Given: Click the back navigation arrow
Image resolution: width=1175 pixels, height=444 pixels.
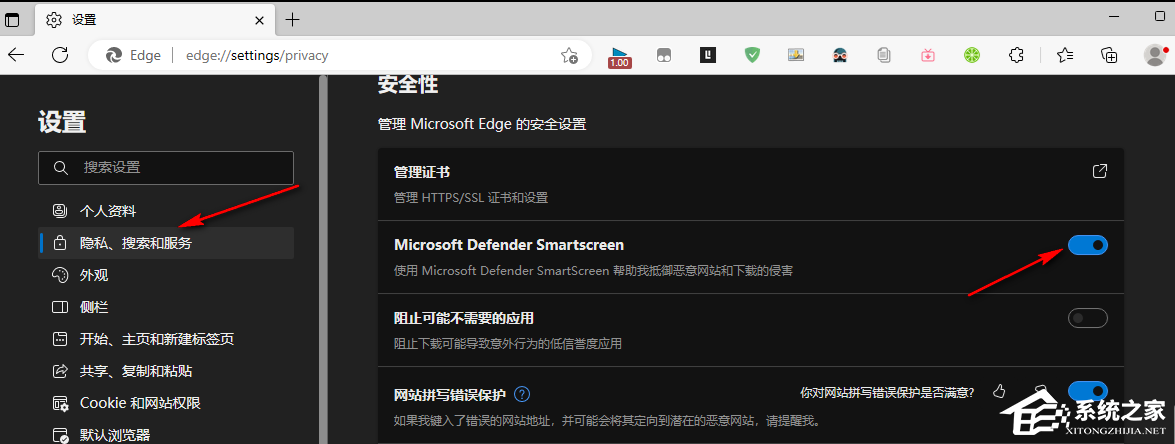Looking at the screenshot, I should pos(17,56).
